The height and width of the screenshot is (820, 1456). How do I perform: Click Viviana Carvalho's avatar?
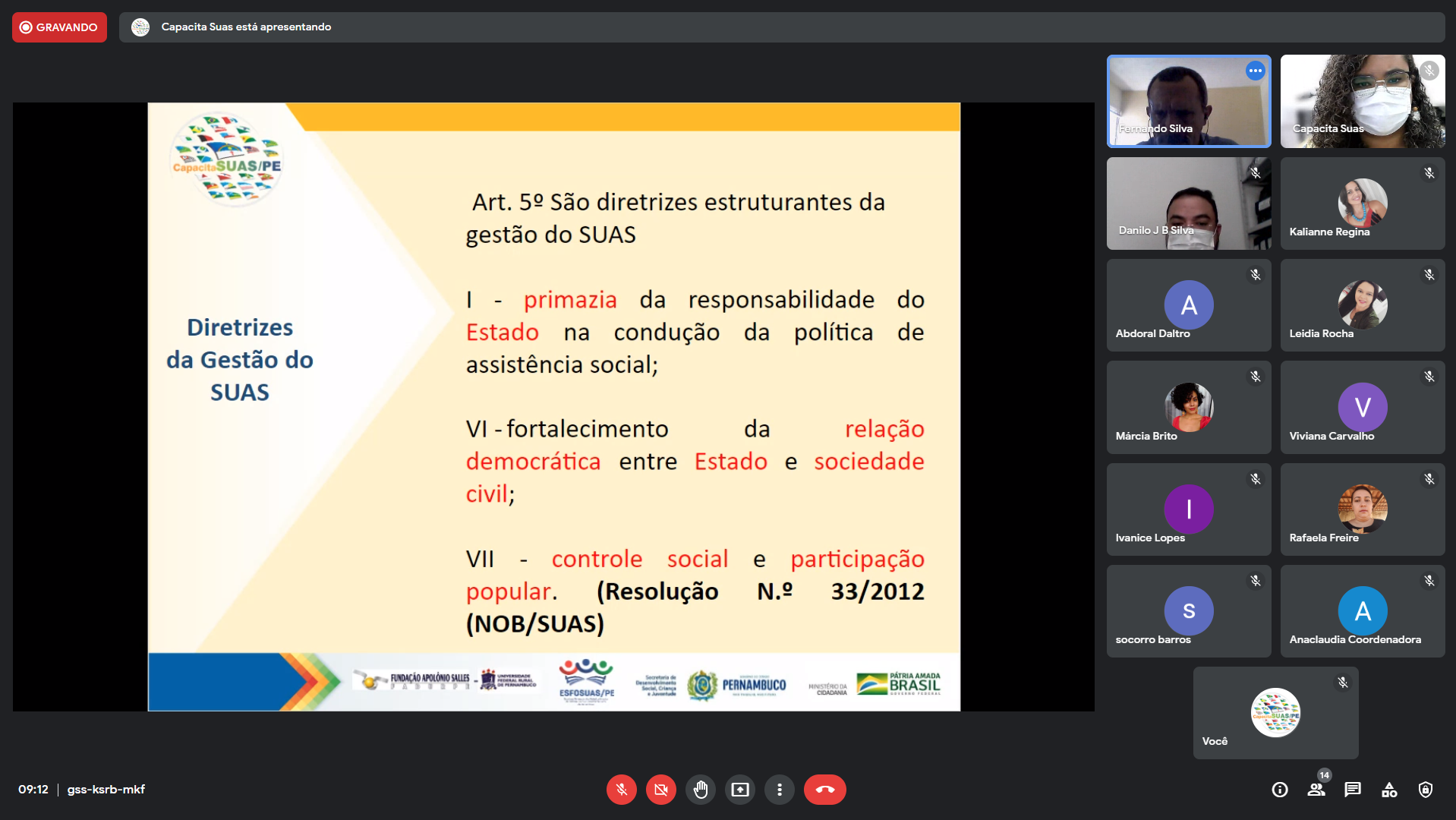[1362, 407]
